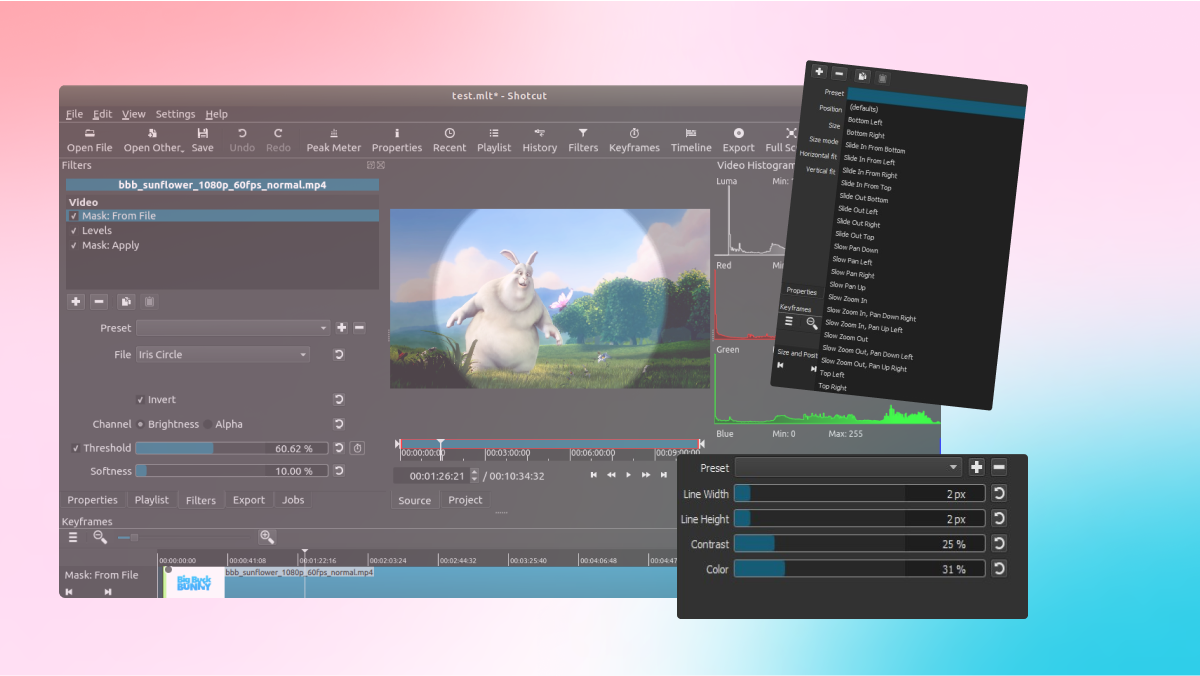Select the Alpha channel radio button
This screenshot has width=1200, height=676.
pyautogui.click(x=209, y=424)
